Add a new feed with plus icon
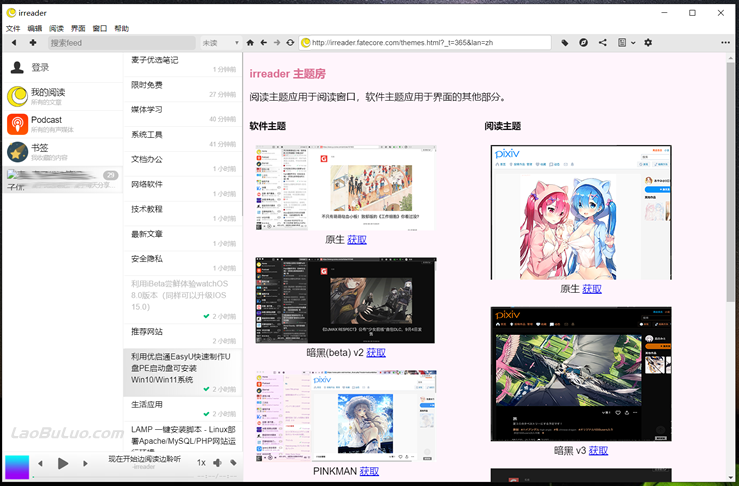The height and width of the screenshot is (486, 739). coord(33,42)
